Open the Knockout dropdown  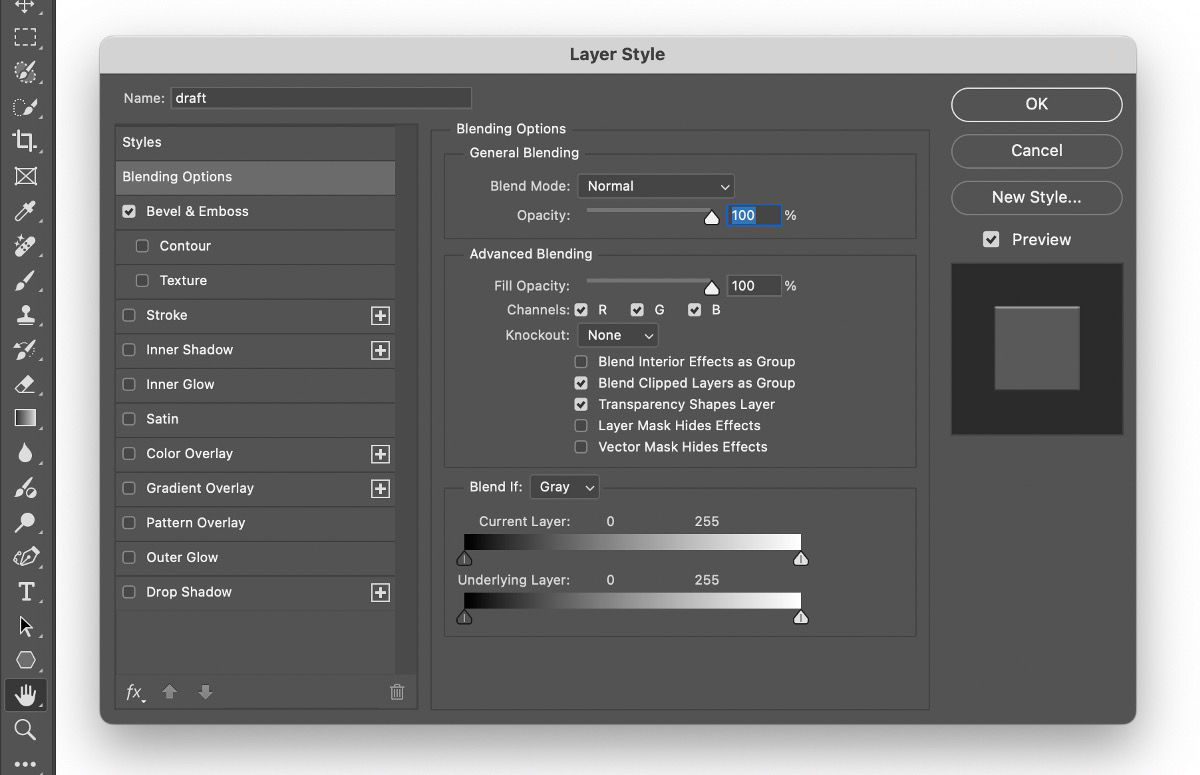(617, 335)
